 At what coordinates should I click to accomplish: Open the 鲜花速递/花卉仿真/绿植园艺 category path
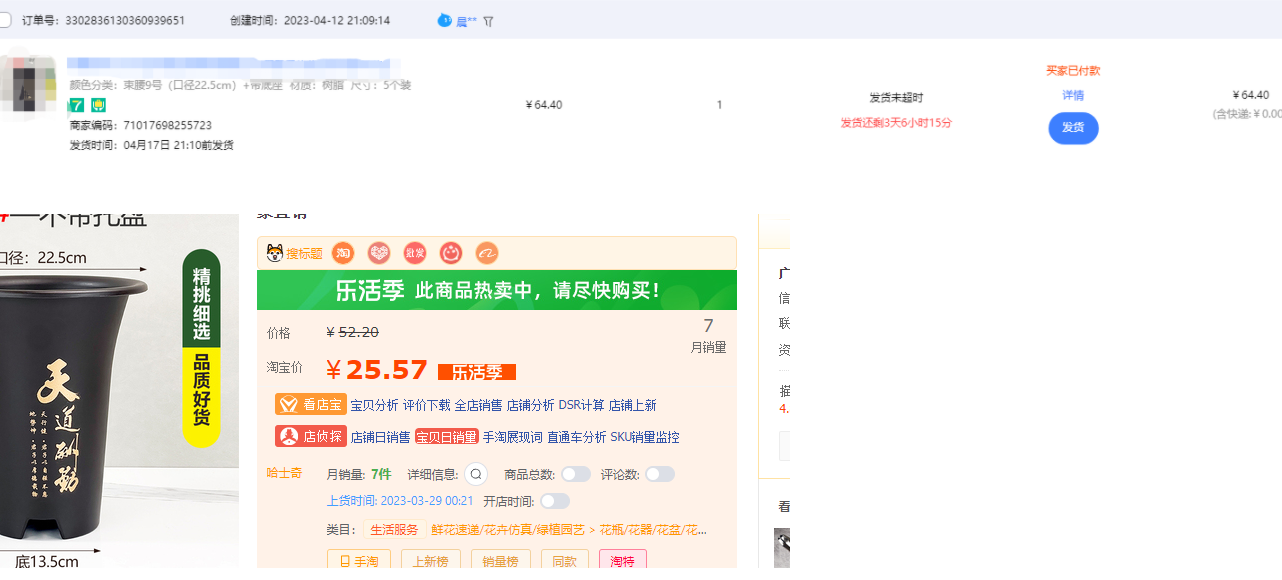[509, 530]
